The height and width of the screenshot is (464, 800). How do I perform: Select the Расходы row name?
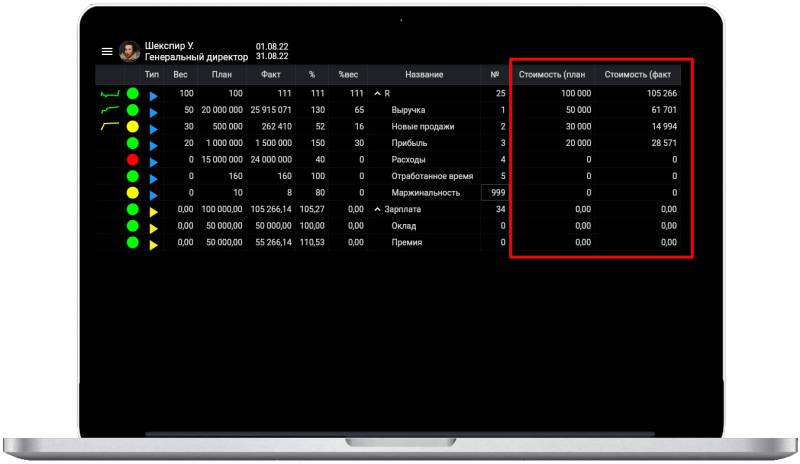[408, 160]
